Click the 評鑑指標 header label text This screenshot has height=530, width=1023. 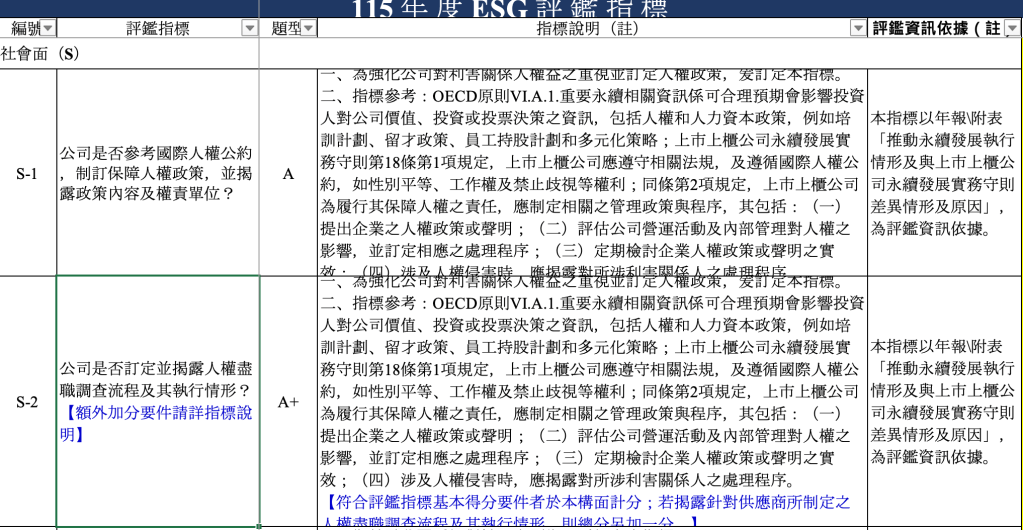point(157,29)
